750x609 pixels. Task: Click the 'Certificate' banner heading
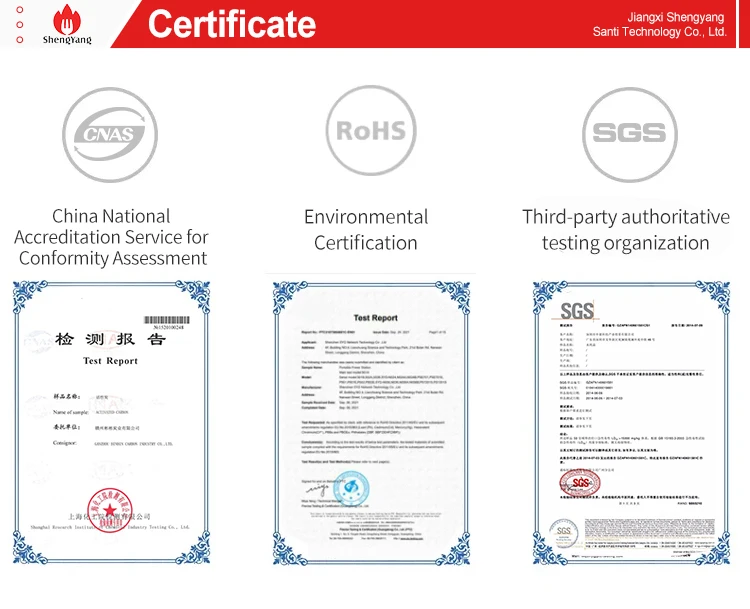coord(232,24)
